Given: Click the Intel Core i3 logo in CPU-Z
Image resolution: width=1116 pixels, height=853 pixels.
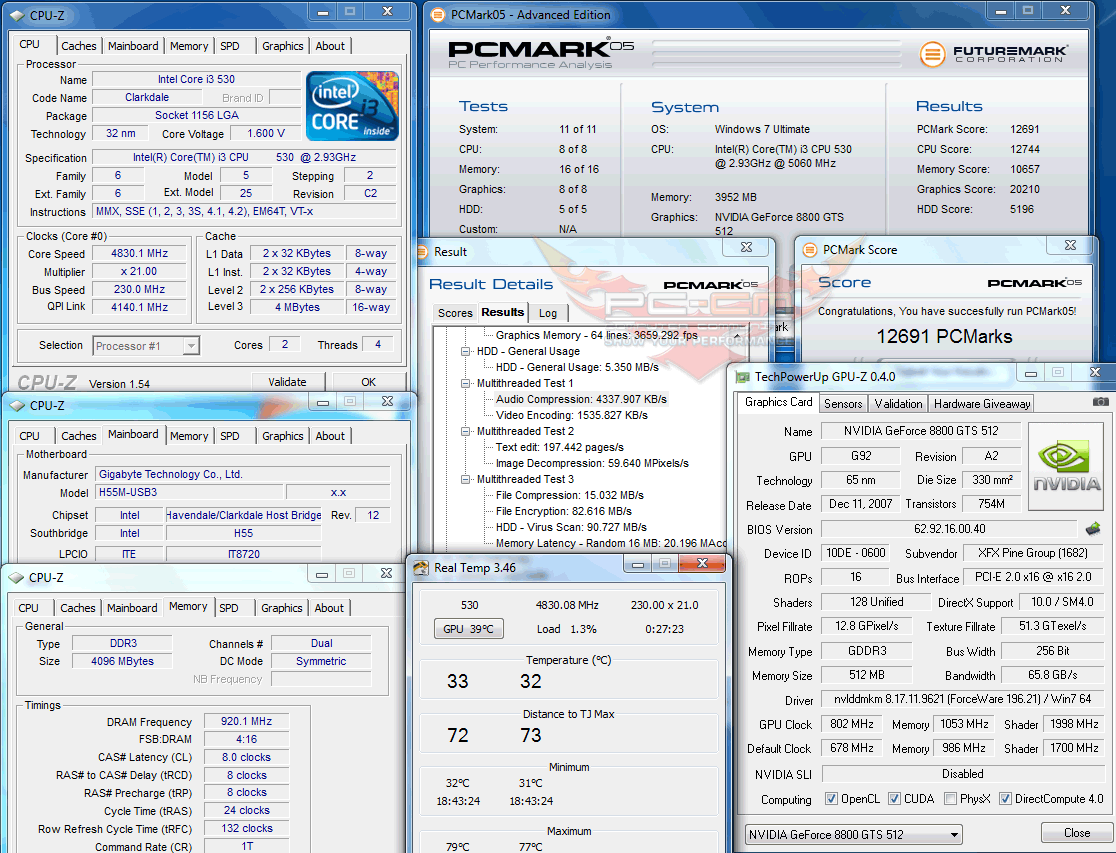Looking at the screenshot, I should 352,105.
